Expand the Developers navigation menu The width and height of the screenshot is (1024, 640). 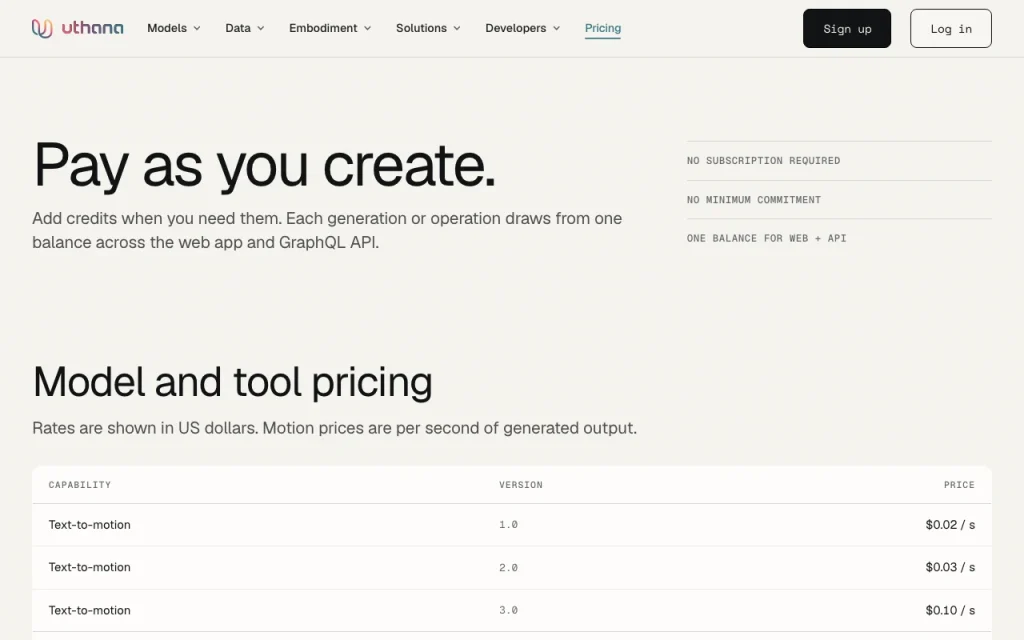(x=522, y=28)
